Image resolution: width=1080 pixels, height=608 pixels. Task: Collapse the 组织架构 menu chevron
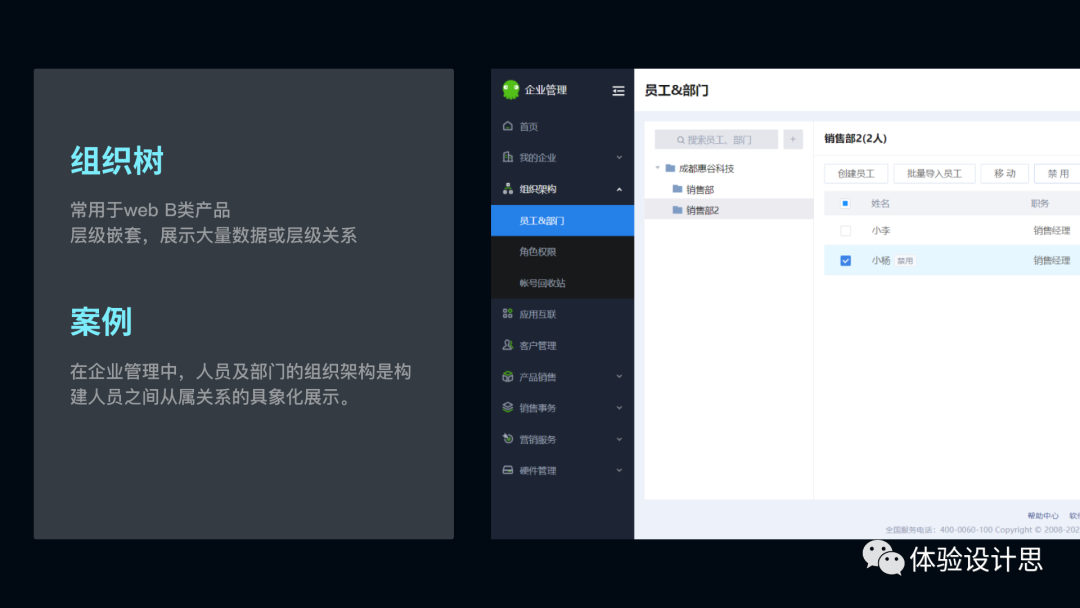click(x=619, y=189)
